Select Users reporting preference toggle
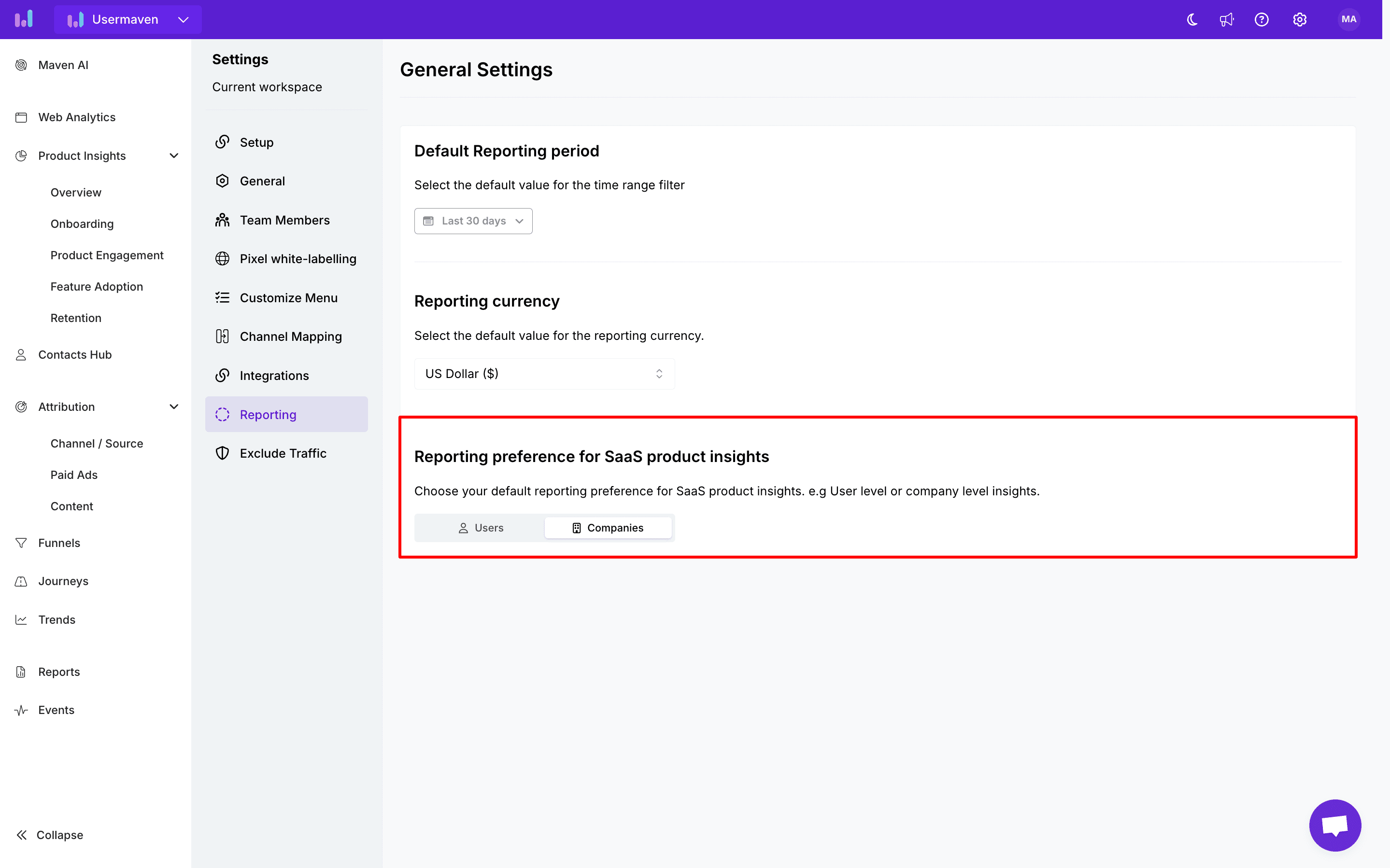1390x868 pixels. pos(480,527)
